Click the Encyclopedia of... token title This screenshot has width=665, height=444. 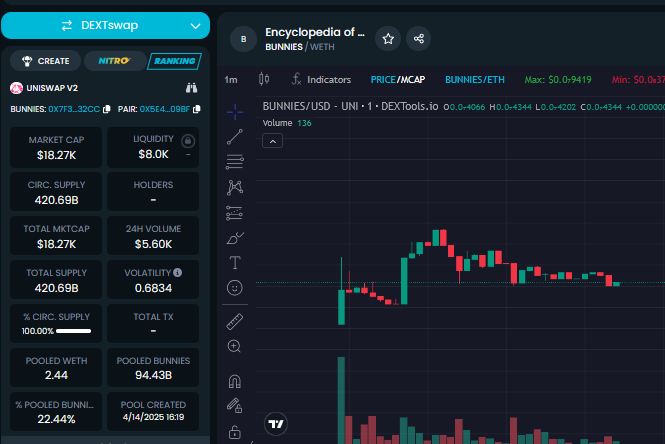pyautogui.click(x=315, y=32)
